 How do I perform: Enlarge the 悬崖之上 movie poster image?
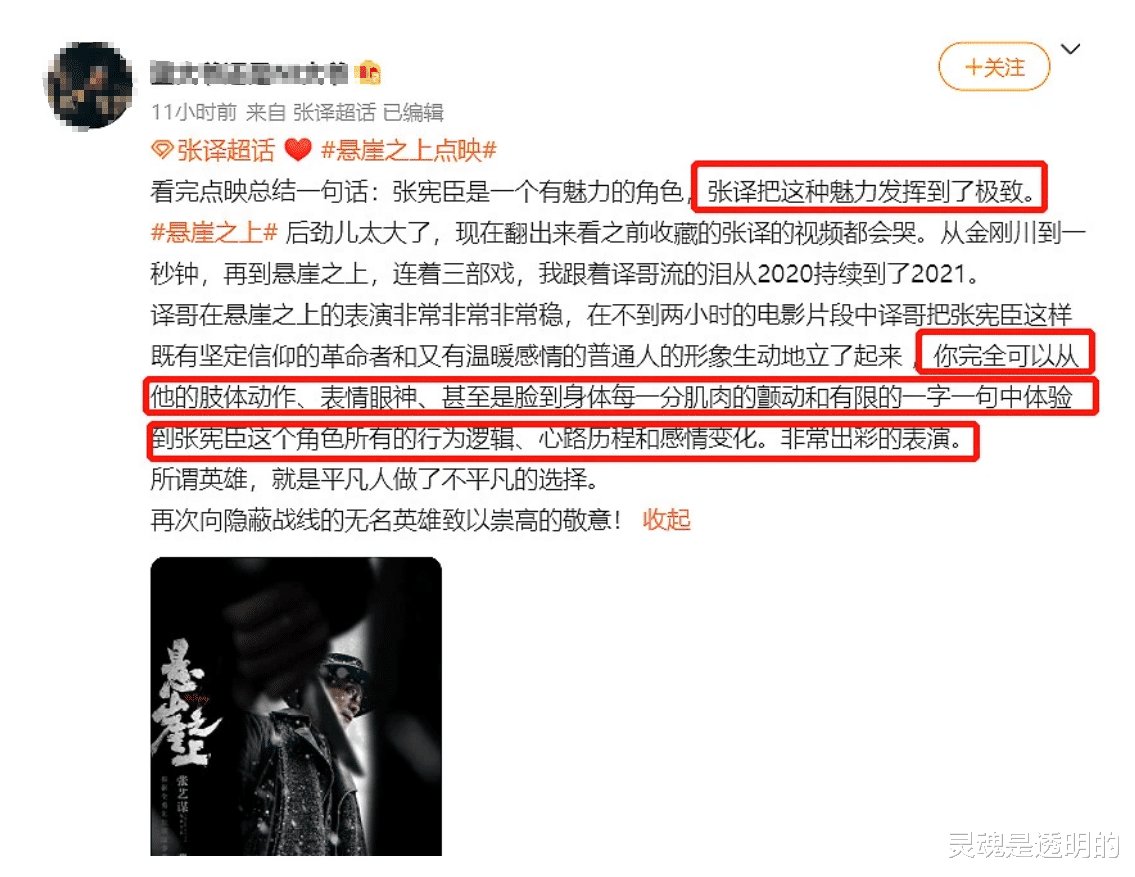coord(296,706)
